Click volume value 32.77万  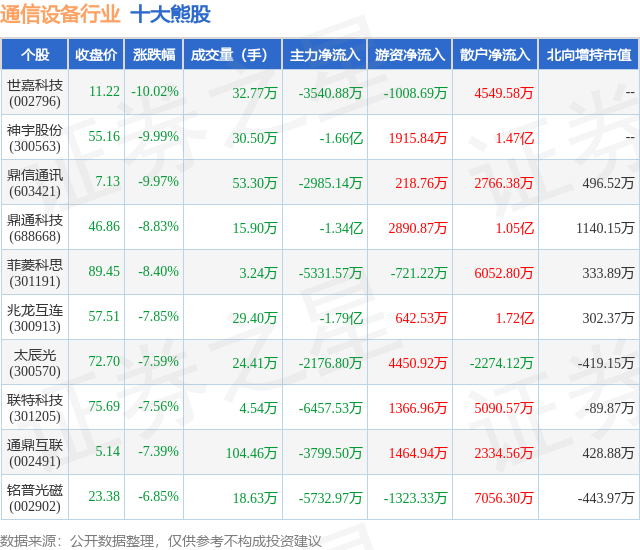pos(255,93)
